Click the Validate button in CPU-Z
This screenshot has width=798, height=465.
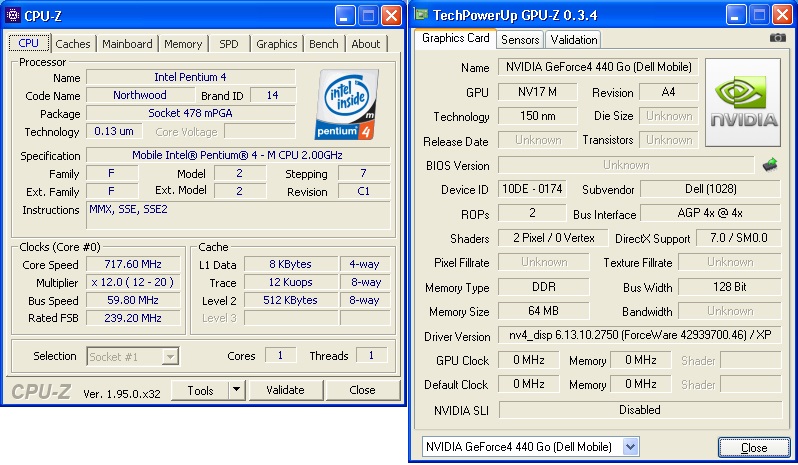285,390
